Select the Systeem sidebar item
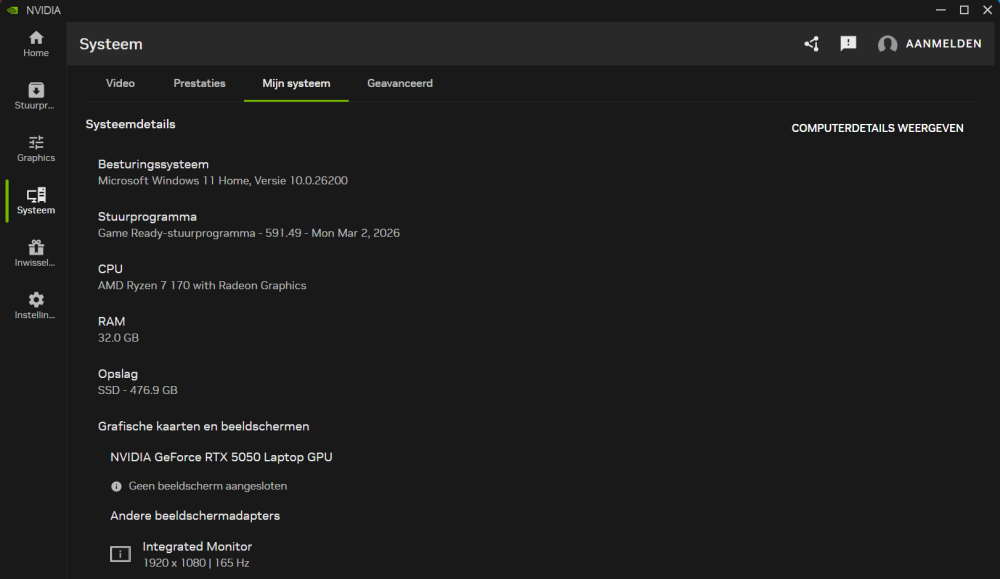This screenshot has height=579, width=1000. click(36, 201)
